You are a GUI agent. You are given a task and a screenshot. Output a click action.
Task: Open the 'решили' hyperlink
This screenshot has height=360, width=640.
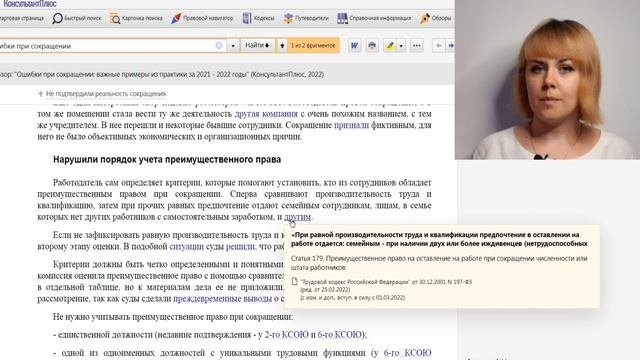tap(240, 247)
